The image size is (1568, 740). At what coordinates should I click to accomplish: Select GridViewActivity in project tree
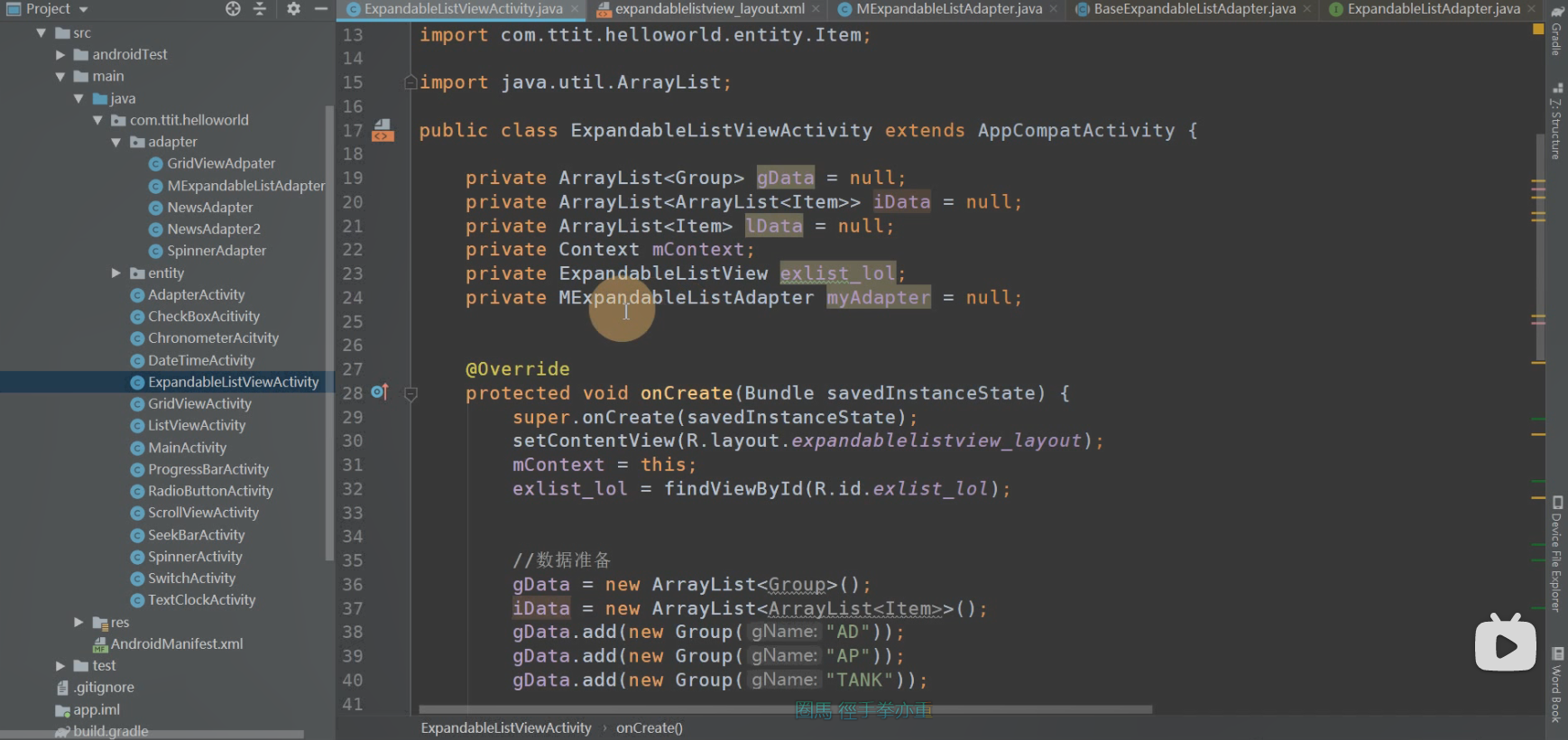[190, 403]
